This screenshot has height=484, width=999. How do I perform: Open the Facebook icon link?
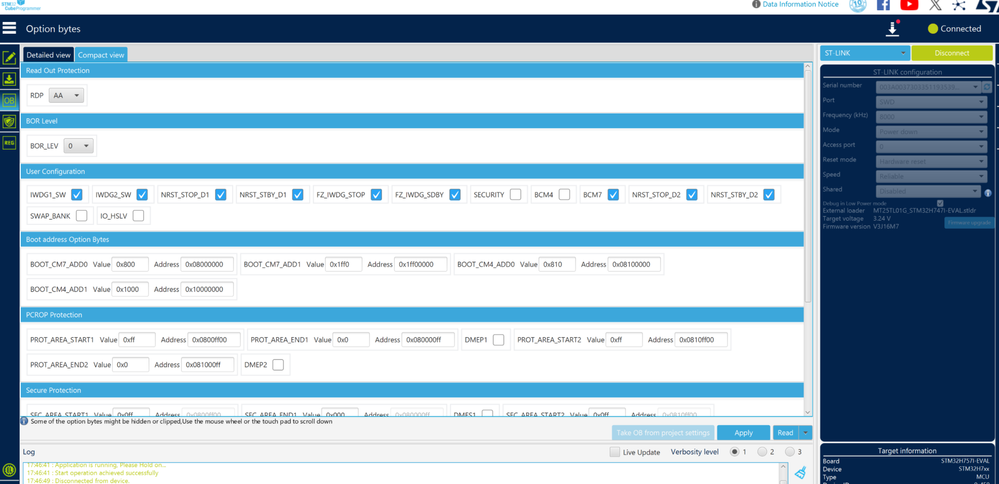pos(884,5)
